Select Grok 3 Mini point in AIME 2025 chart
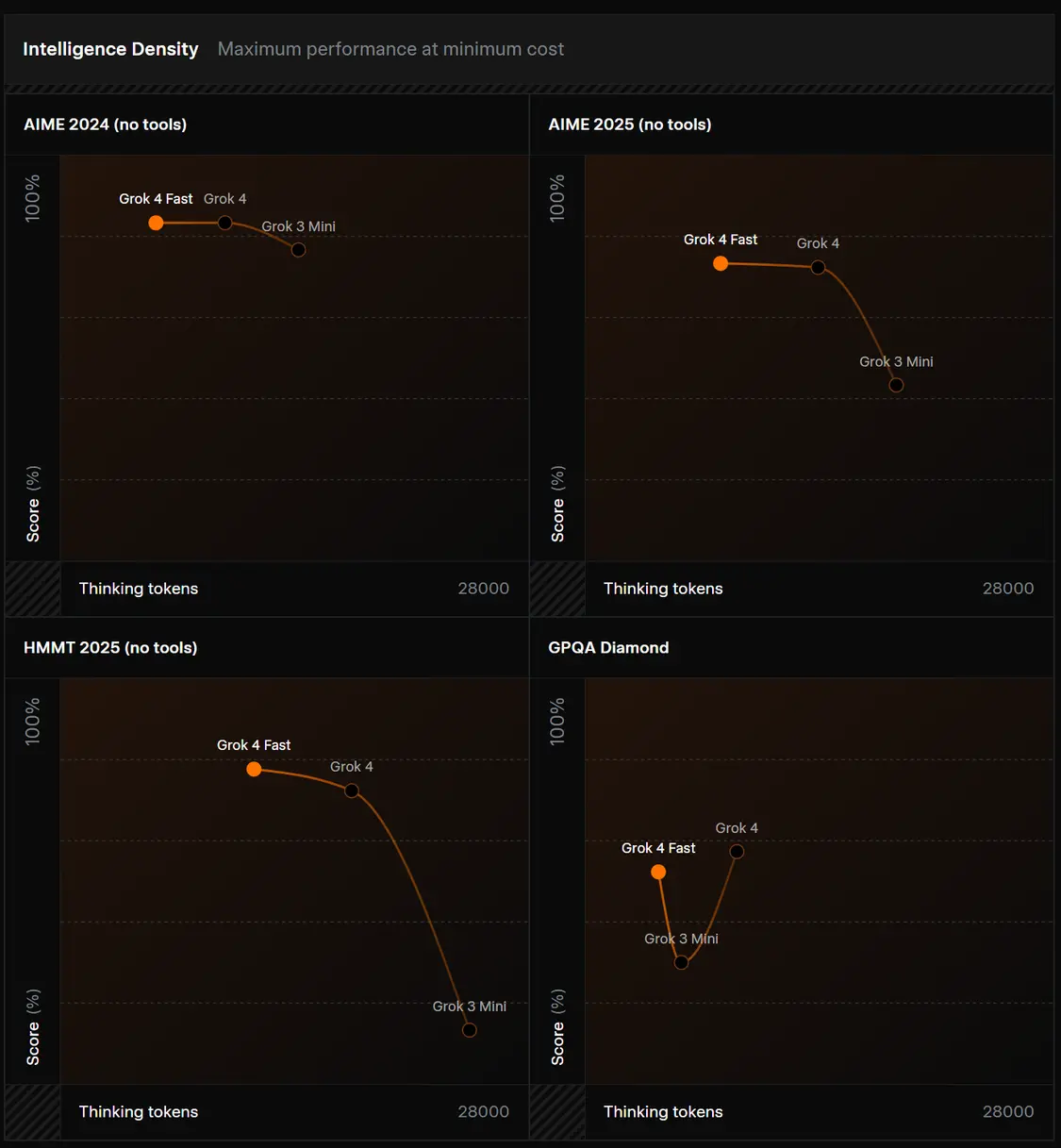The width and height of the screenshot is (1061, 1148). click(896, 385)
